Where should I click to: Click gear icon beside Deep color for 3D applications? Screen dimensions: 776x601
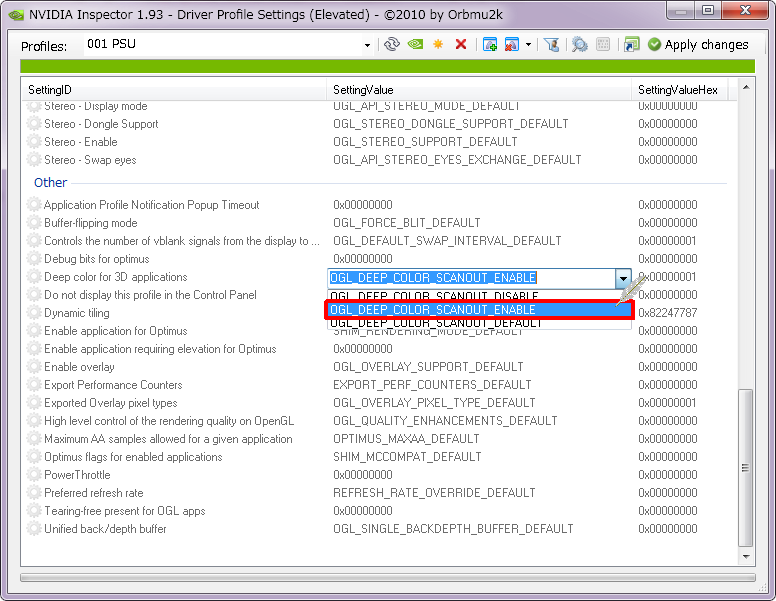click(x=34, y=277)
